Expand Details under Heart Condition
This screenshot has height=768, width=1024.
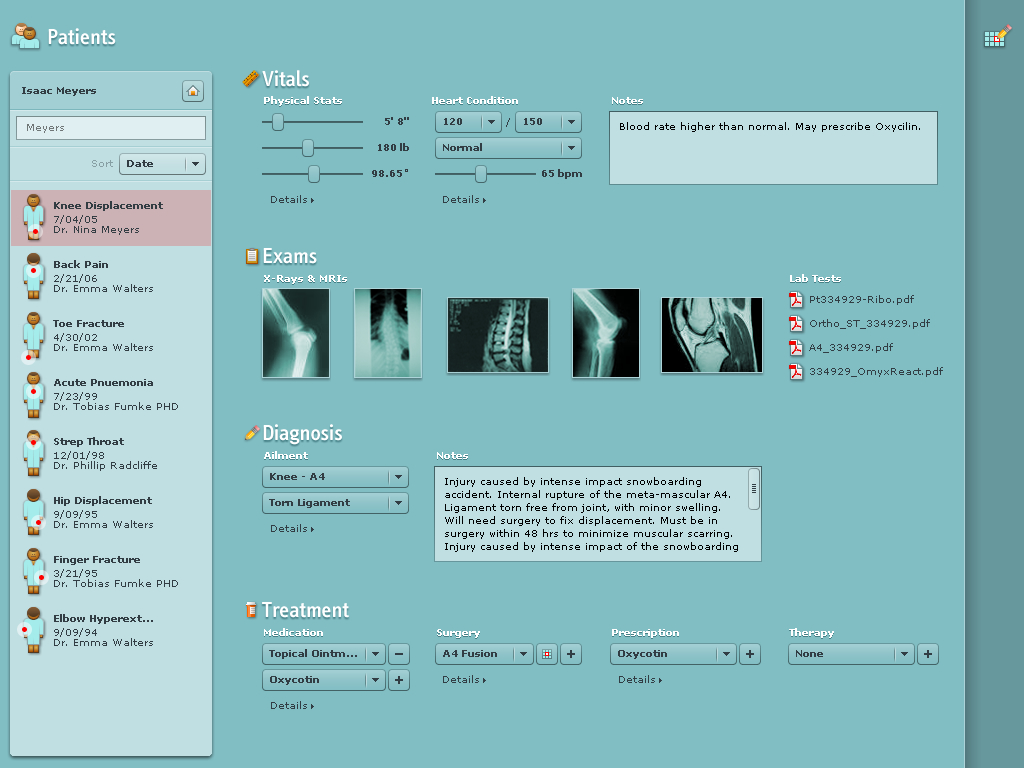[x=464, y=200]
